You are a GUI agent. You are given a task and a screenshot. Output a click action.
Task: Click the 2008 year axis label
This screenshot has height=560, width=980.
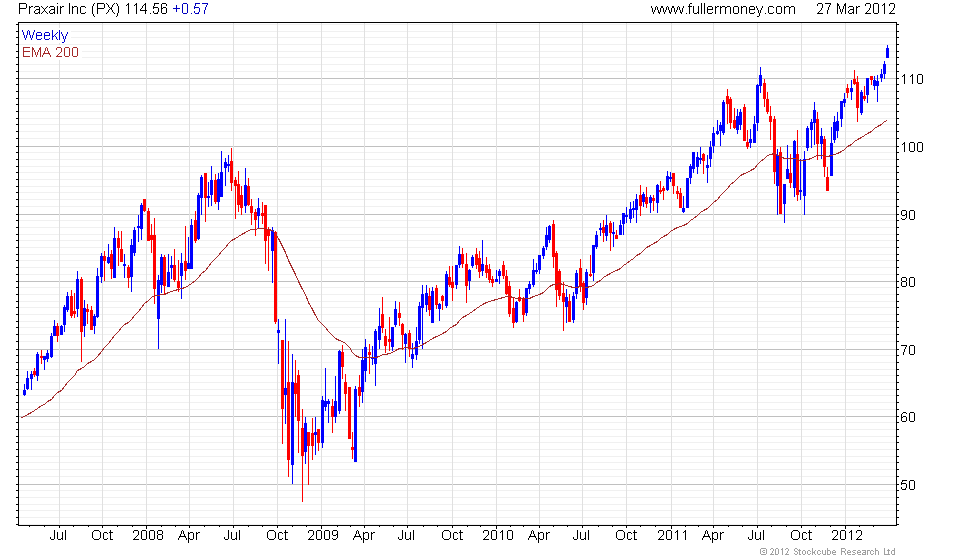[x=148, y=536]
